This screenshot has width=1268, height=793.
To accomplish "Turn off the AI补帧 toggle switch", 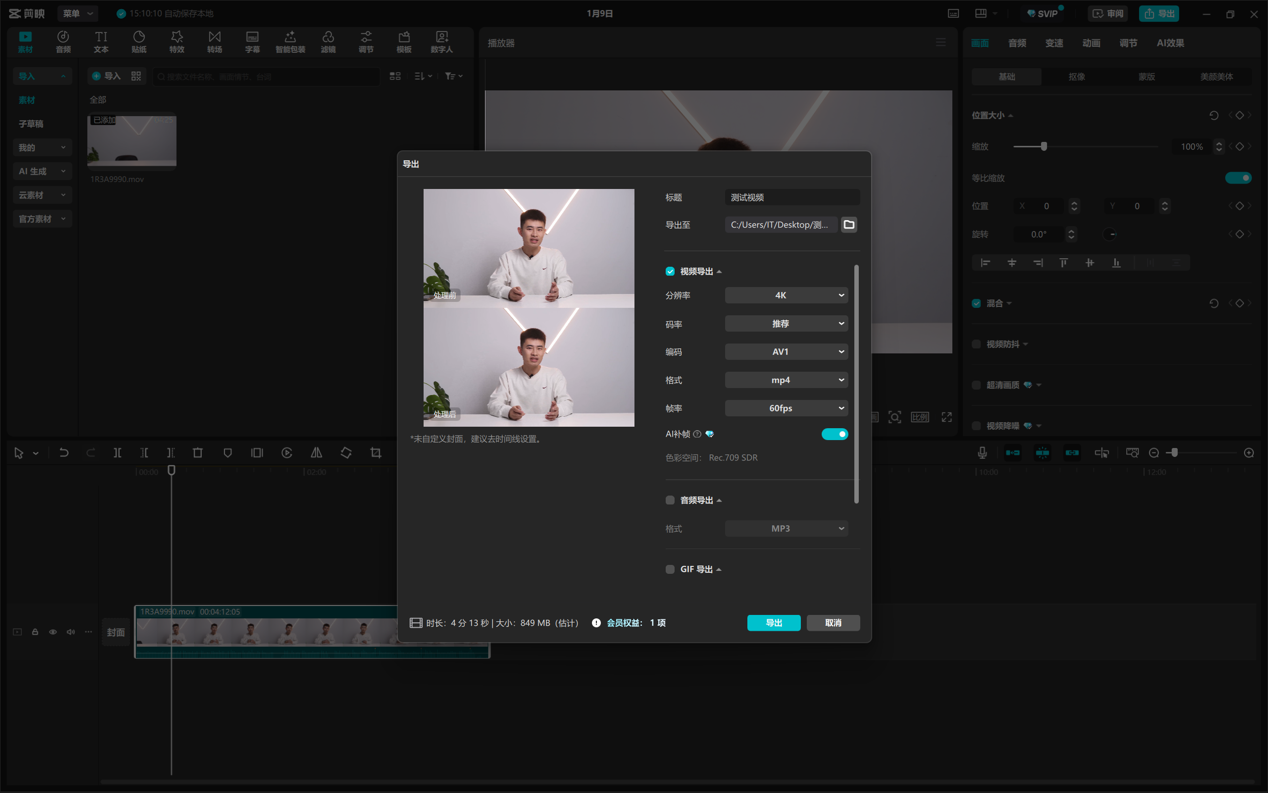I will coord(834,434).
